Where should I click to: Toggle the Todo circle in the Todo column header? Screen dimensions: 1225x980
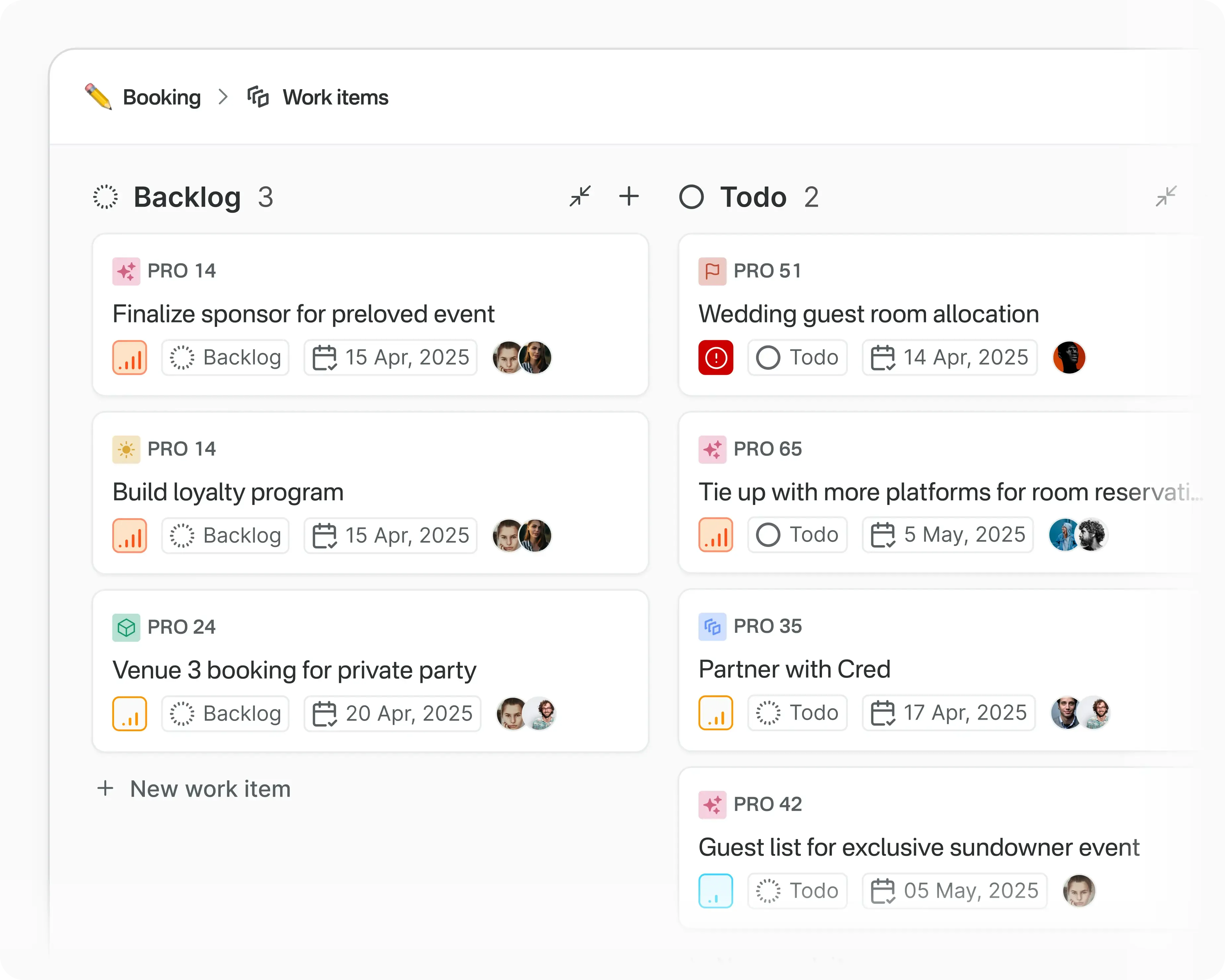tap(691, 197)
